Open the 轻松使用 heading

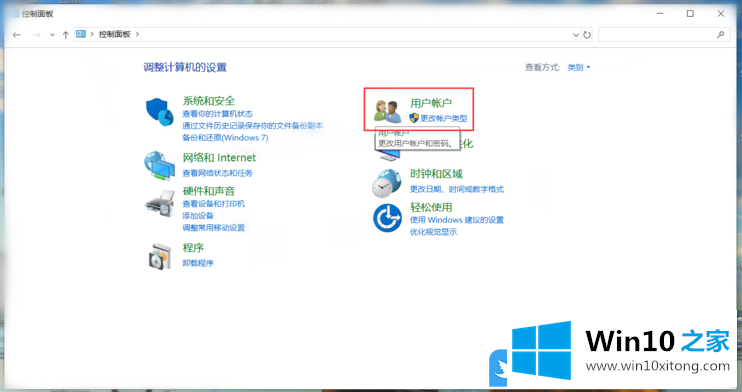click(x=431, y=207)
